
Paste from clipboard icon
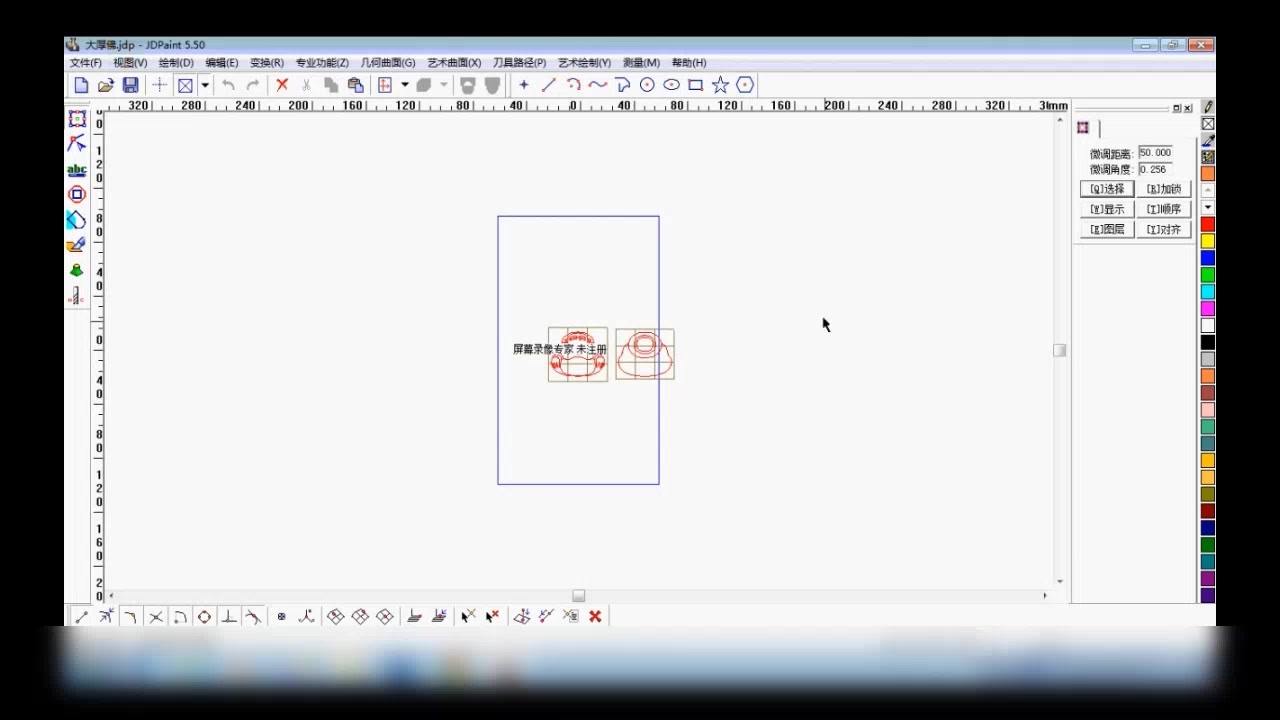355,85
